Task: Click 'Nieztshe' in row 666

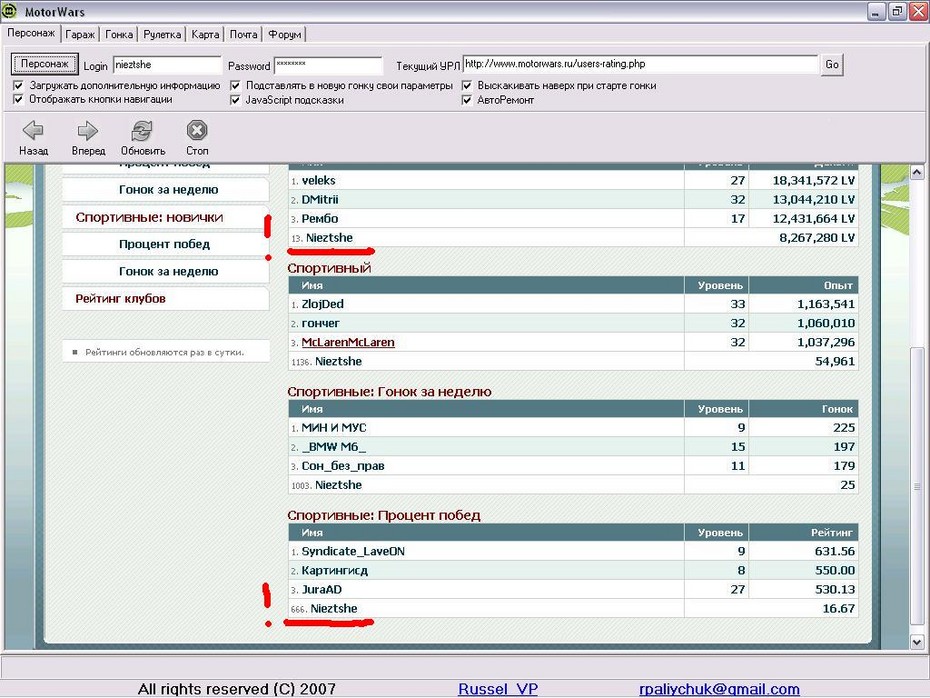Action: tap(334, 608)
